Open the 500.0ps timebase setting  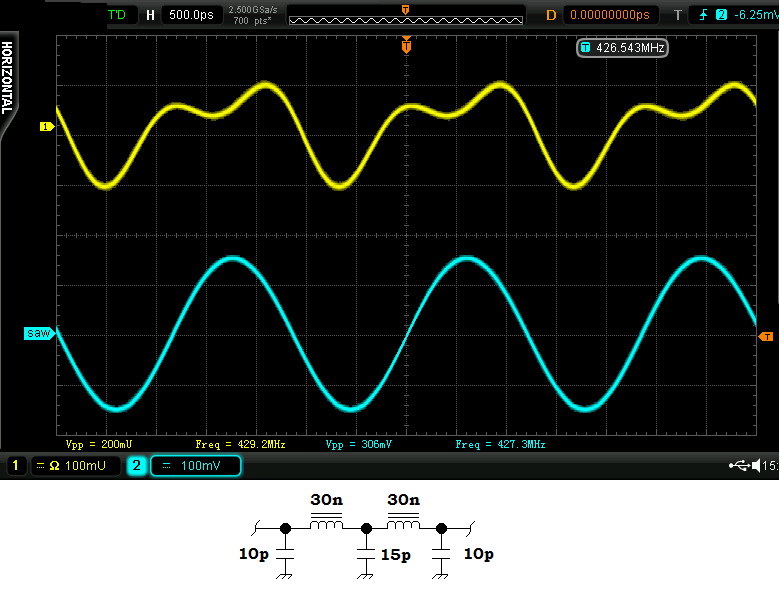(x=191, y=15)
